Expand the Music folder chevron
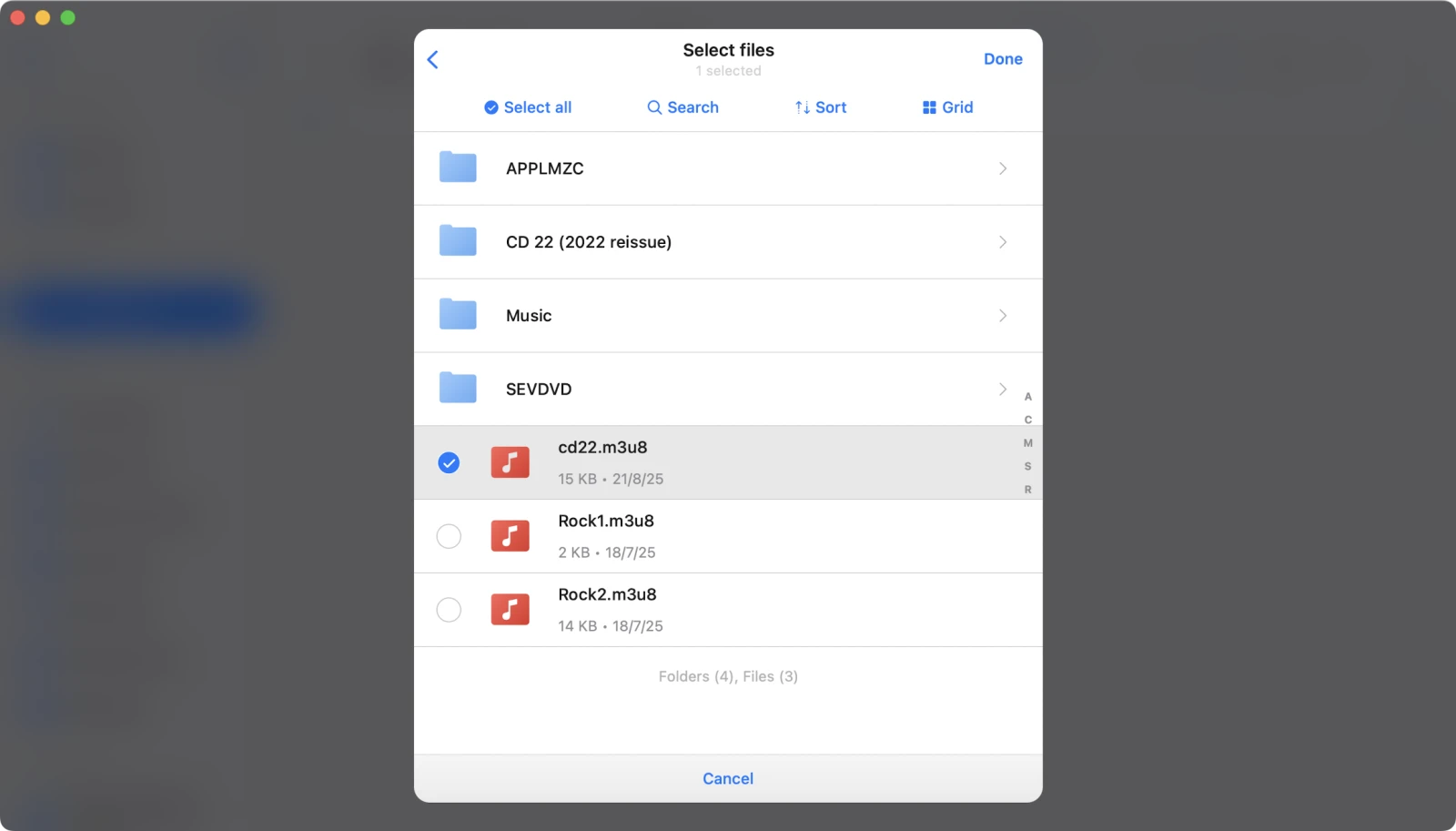 coord(1002,316)
